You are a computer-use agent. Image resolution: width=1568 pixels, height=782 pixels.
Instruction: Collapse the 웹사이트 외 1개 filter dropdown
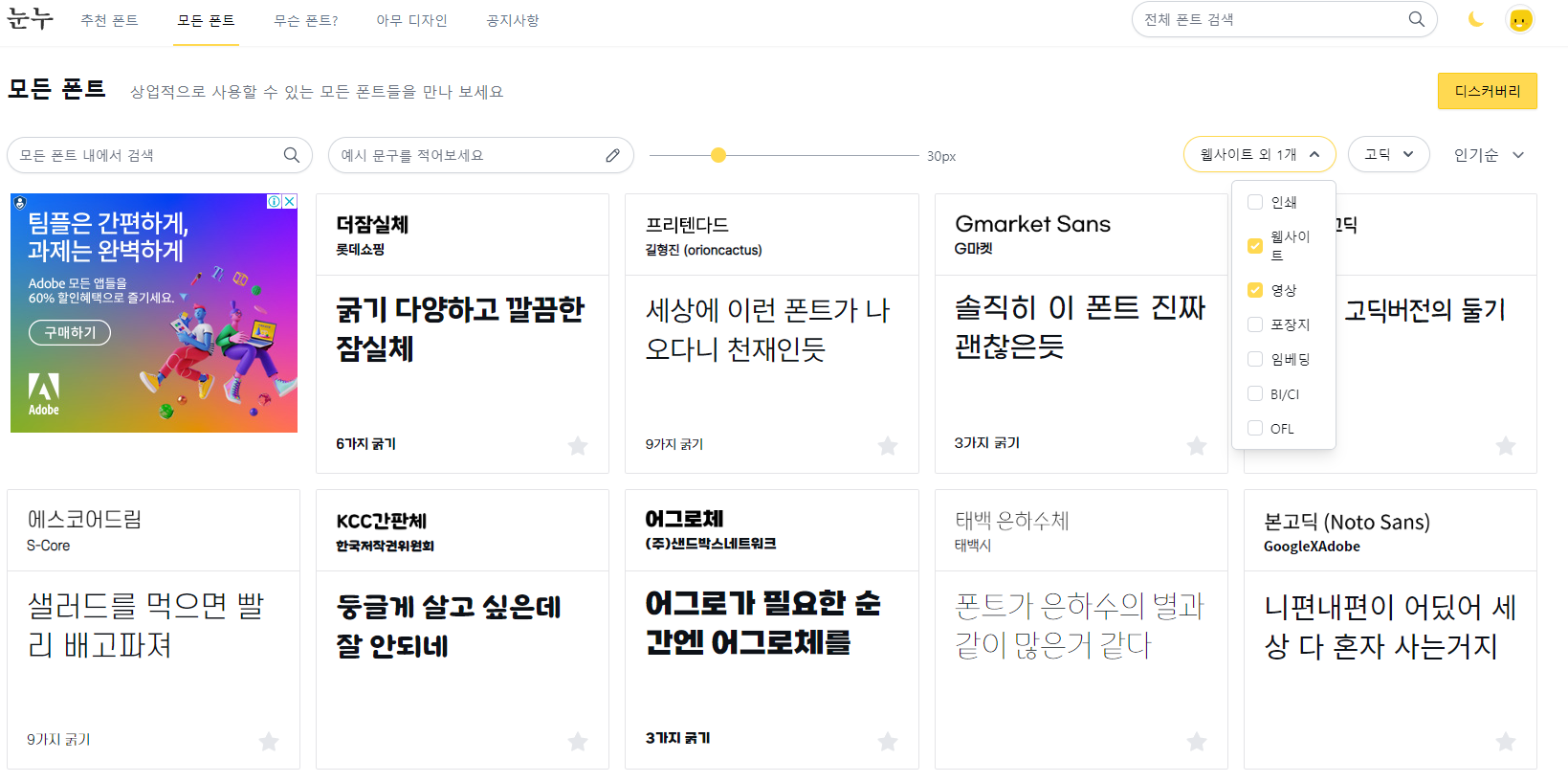1260,154
